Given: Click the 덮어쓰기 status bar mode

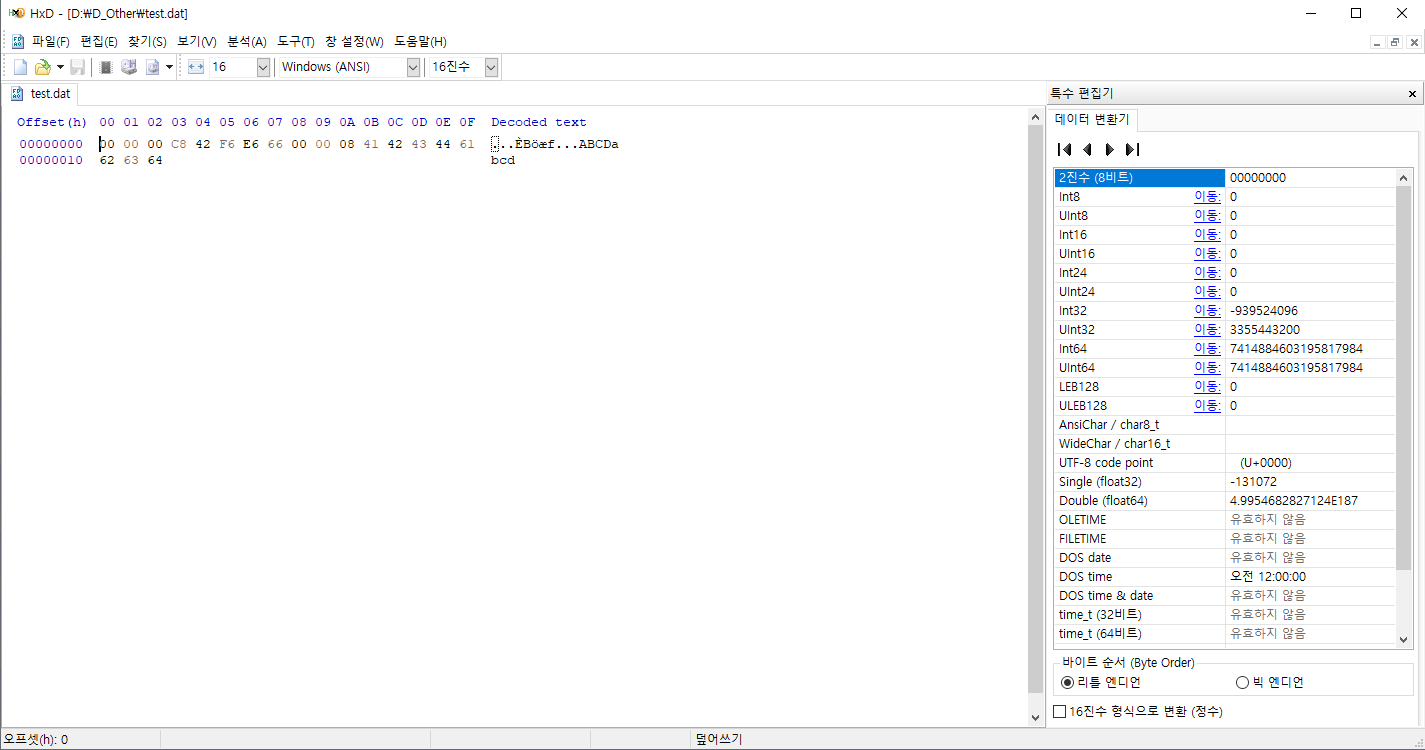Looking at the screenshot, I should pos(719,740).
